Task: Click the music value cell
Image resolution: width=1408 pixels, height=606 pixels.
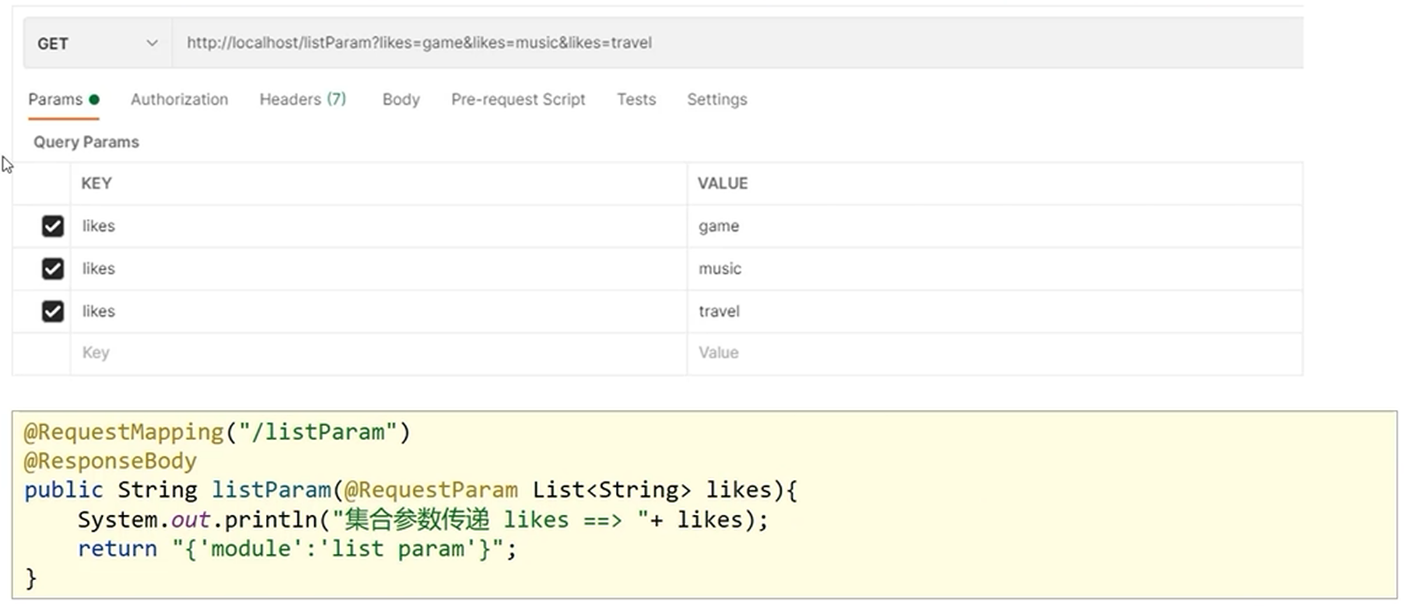Action: pos(995,269)
